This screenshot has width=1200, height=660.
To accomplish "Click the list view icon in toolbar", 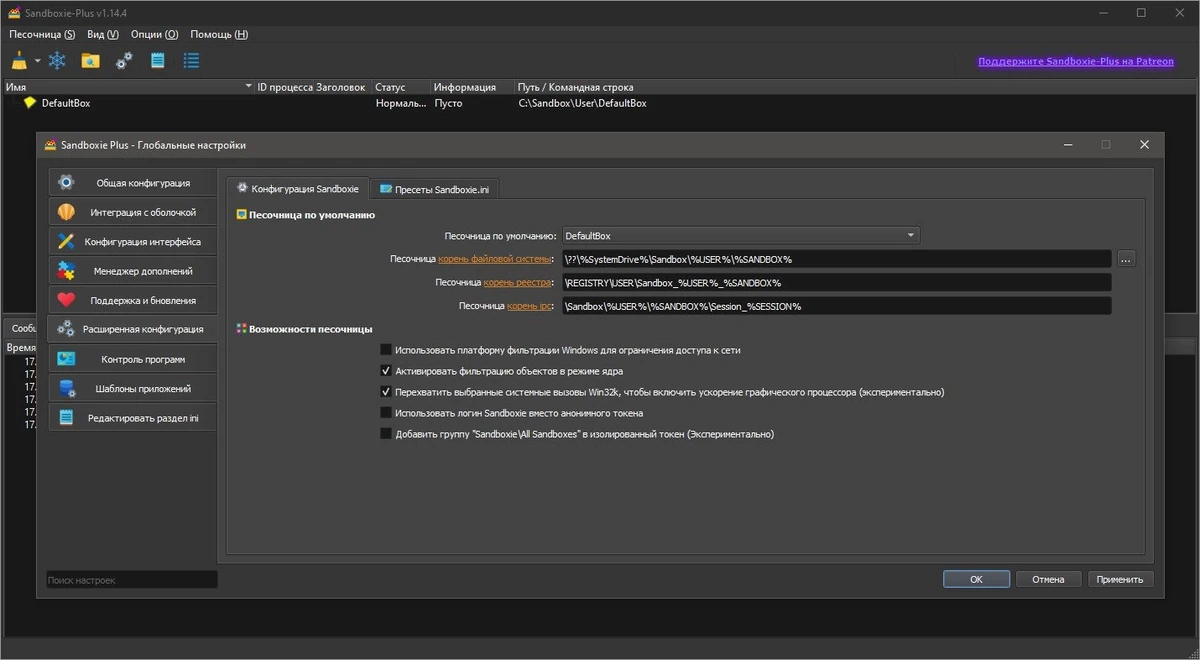I will click(x=191, y=61).
